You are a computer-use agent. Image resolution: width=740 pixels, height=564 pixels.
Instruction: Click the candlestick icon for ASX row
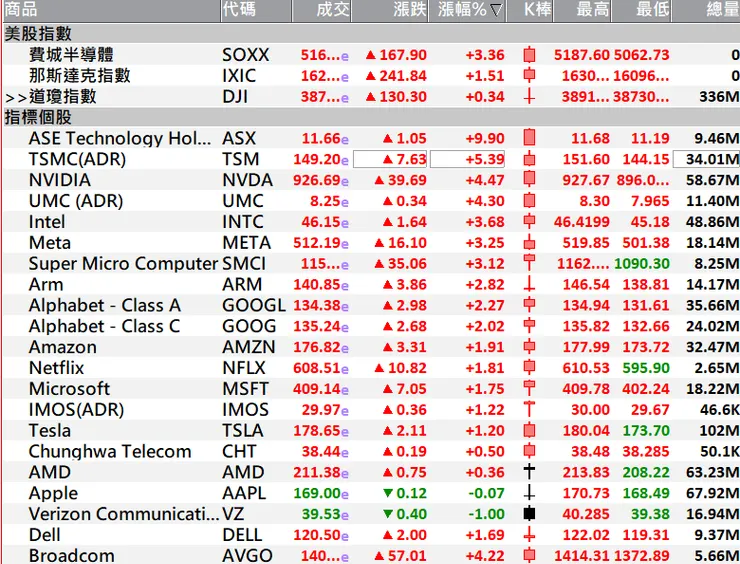tap(530, 138)
